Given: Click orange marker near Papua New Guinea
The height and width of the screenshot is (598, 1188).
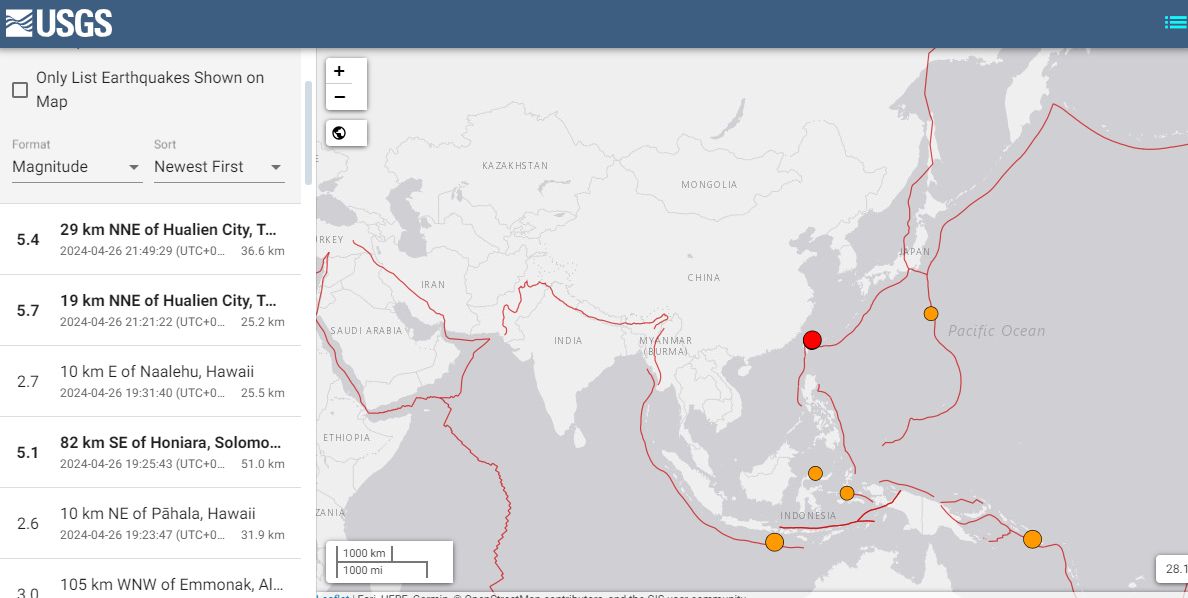Looking at the screenshot, I should 1032,539.
